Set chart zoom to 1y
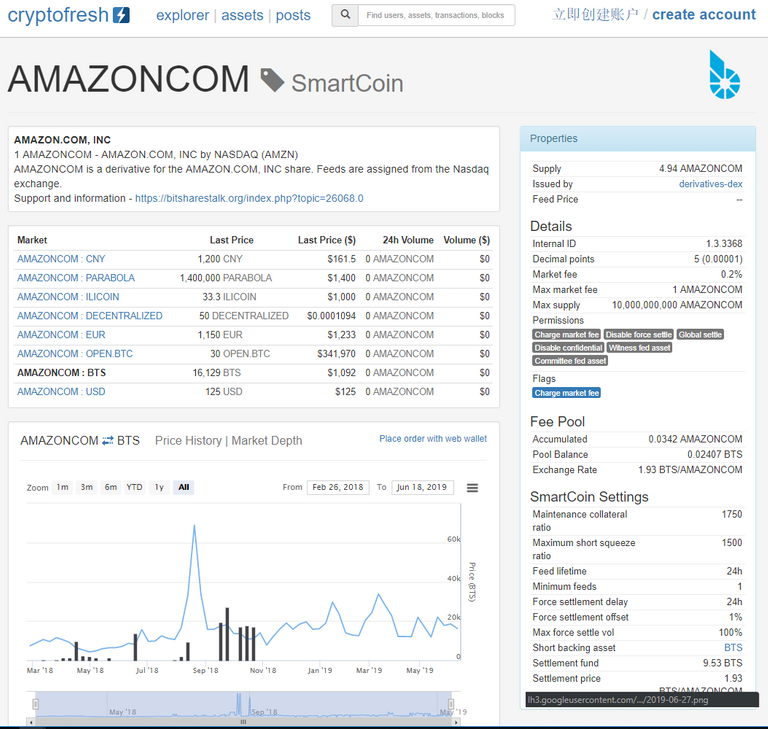 [x=159, y=487]
